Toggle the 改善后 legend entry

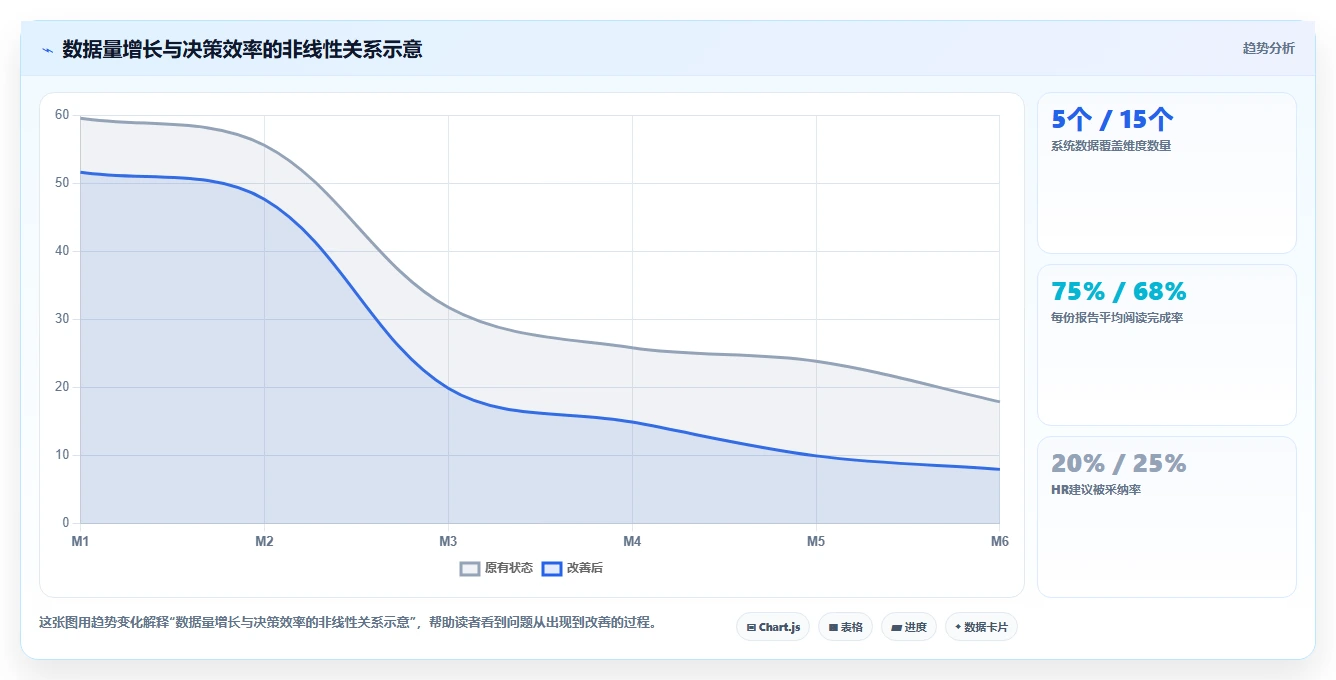(572, 568)
